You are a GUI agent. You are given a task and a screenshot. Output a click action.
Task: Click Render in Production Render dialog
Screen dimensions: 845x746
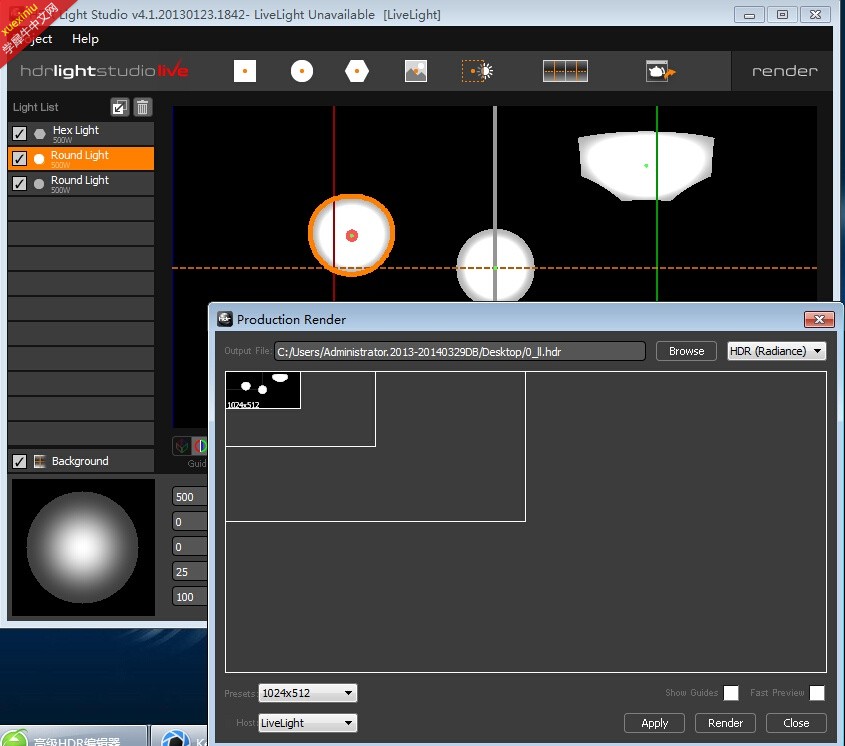pos(725,723)
